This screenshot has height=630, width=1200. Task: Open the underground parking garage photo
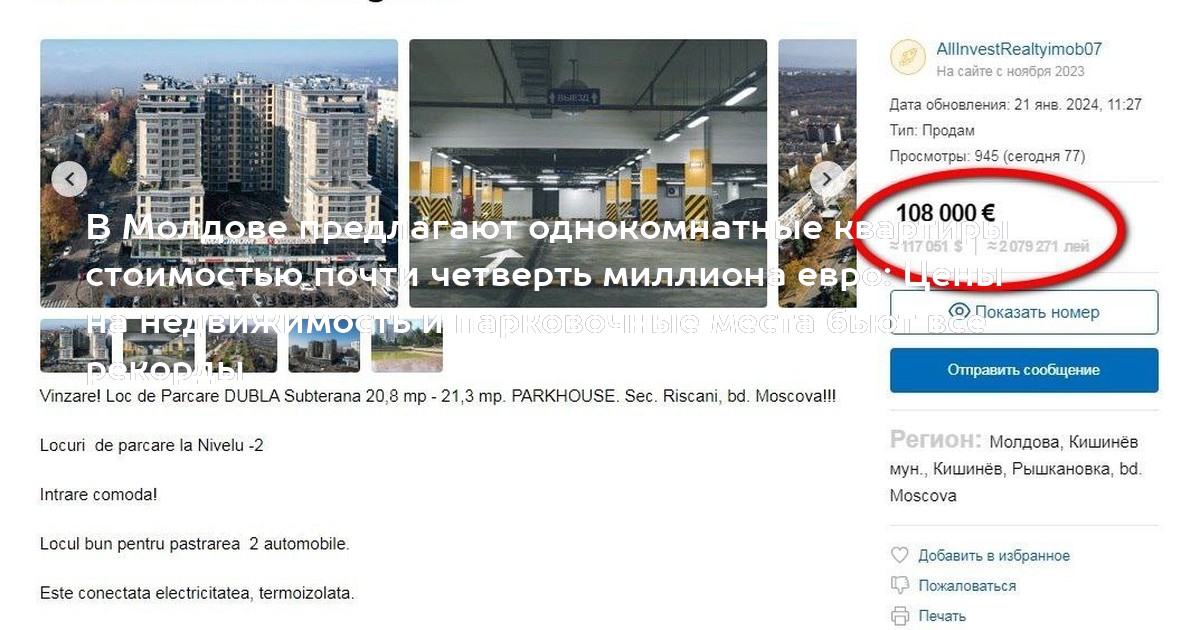(588, 173)
